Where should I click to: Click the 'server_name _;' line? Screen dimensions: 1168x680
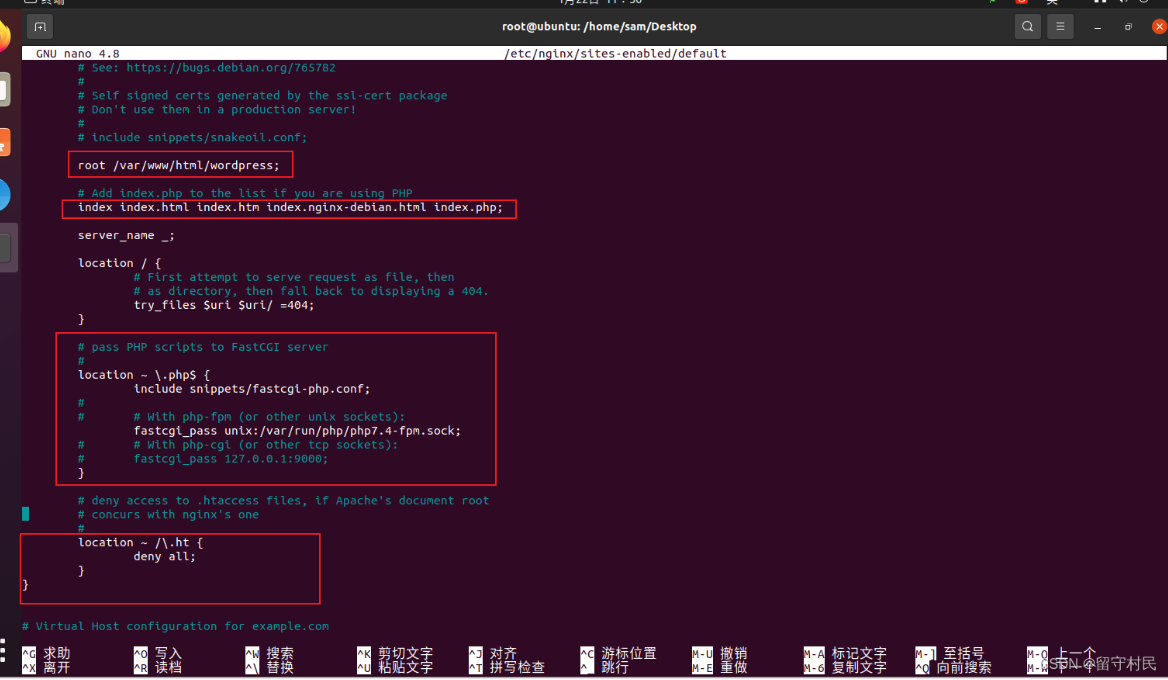[126, 235]
